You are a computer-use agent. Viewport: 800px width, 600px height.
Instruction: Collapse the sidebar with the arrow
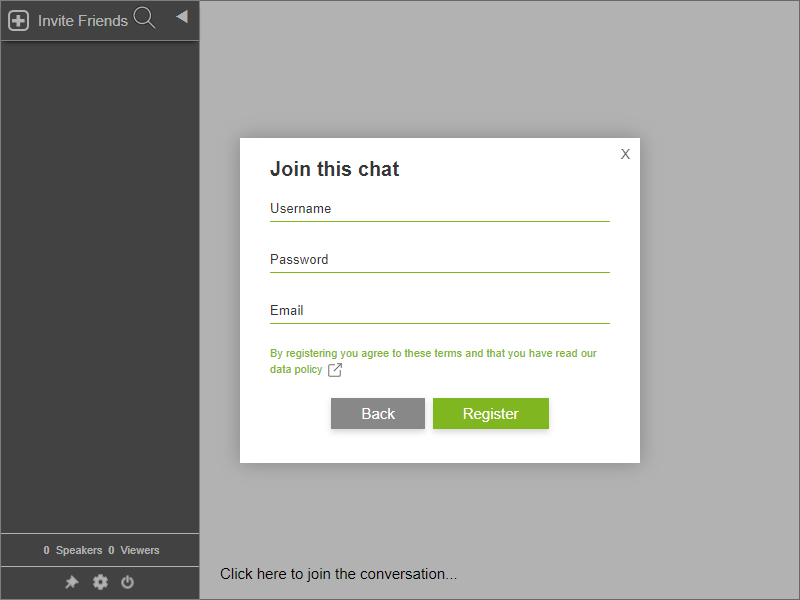coord(181,16)
